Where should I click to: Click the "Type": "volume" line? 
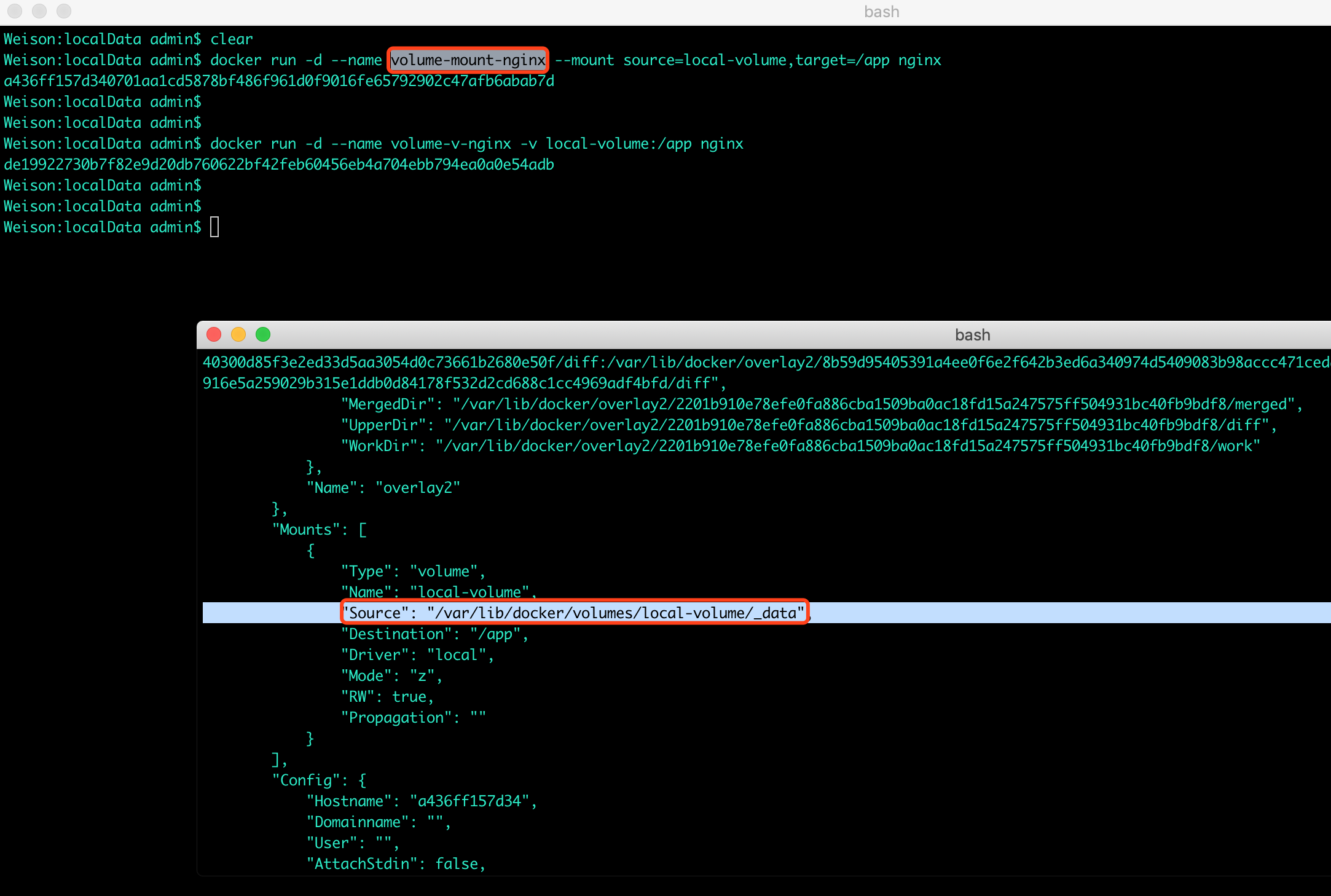[x=413, y=572]
